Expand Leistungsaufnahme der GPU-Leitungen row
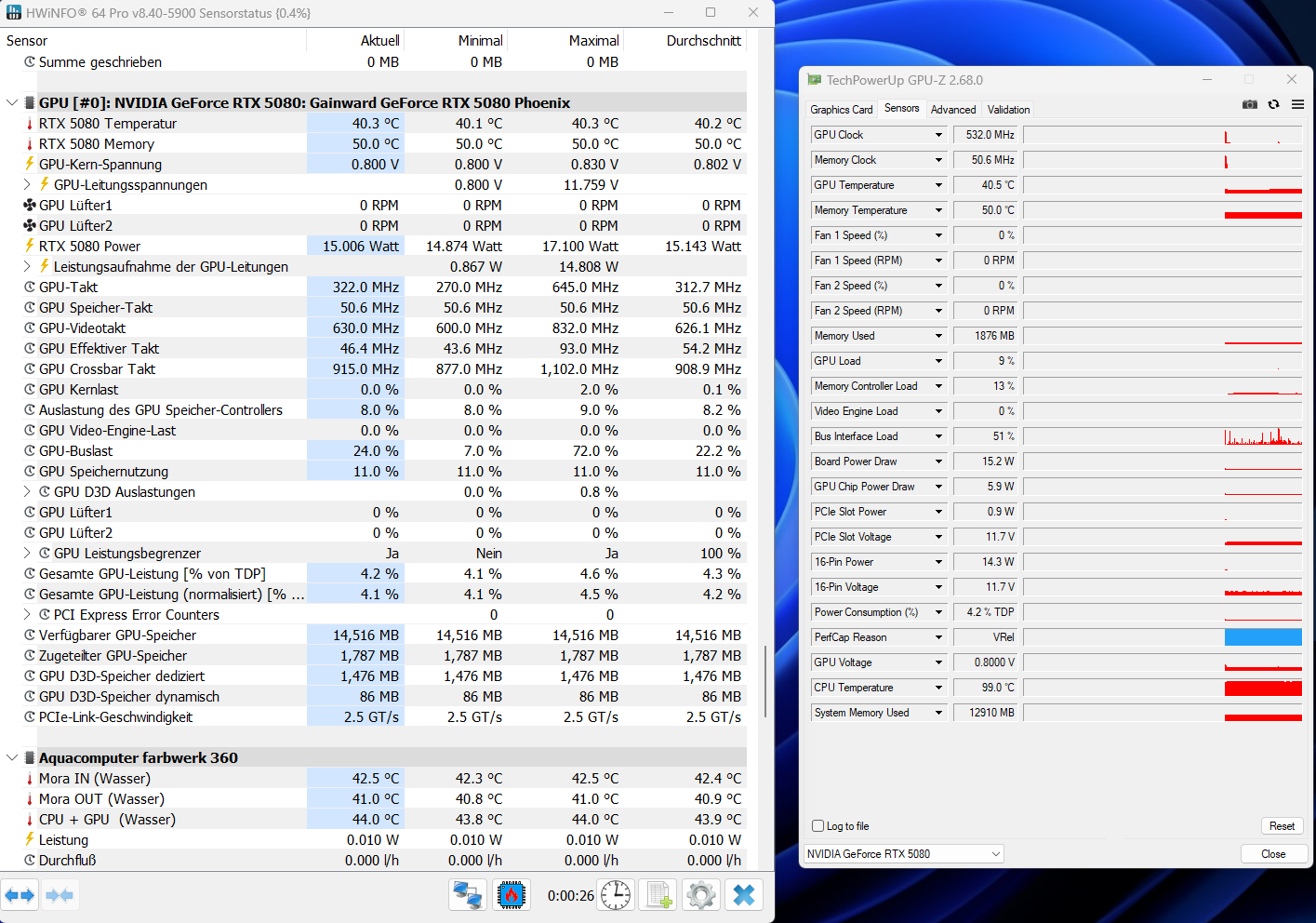The image size is (1316, 923). [x=27, y=267]
